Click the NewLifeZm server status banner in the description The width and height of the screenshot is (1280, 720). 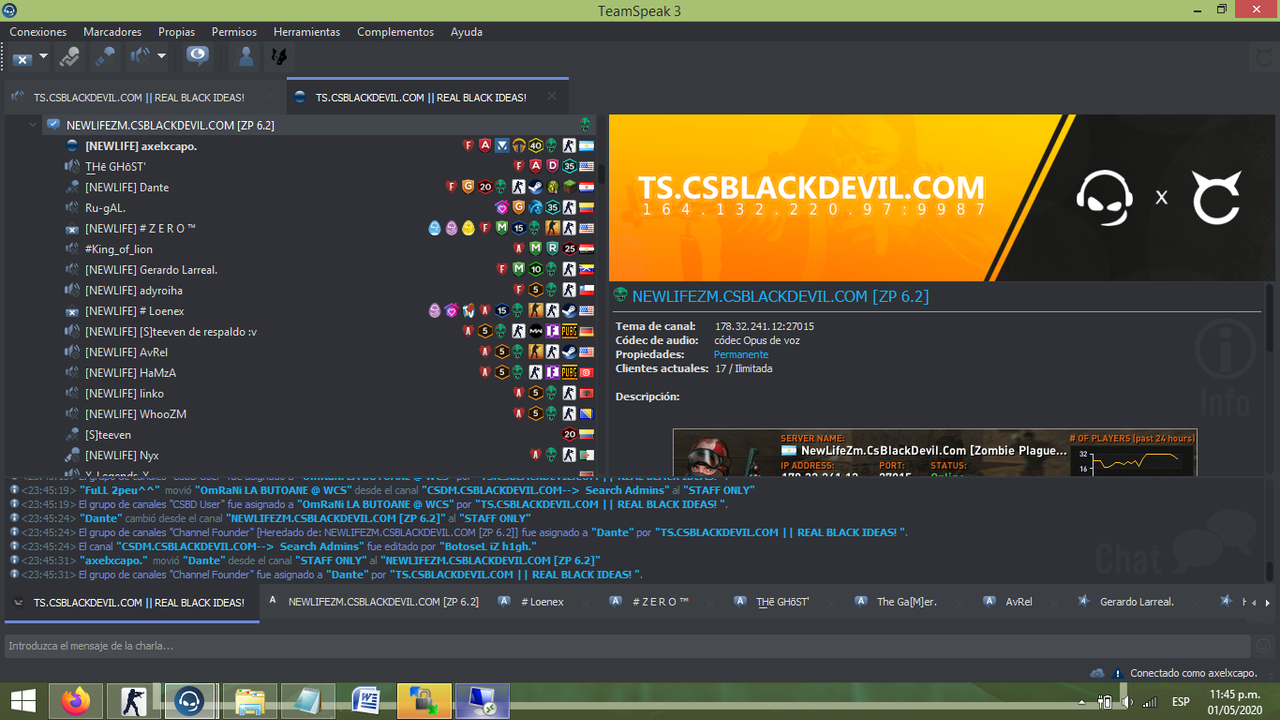[935, 453]
